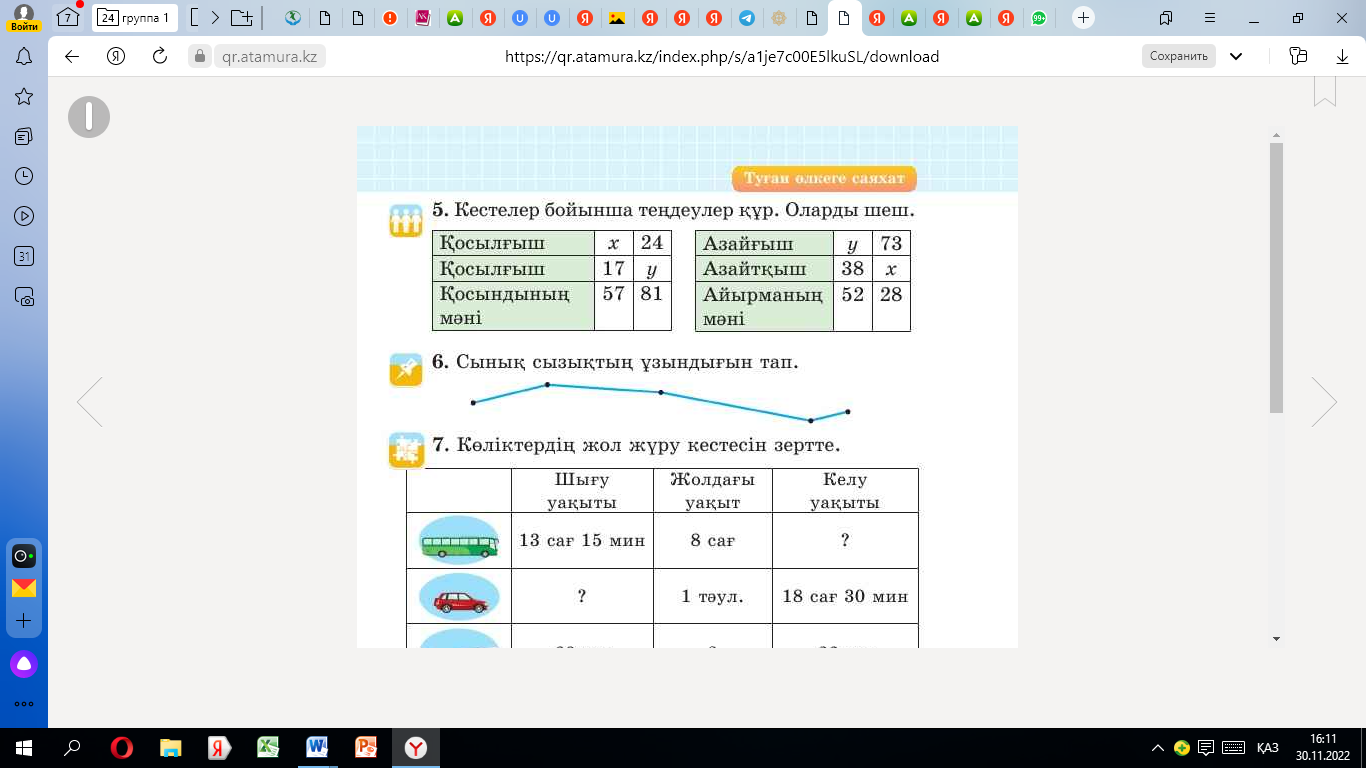Go to the next page arrow
Image resolution: width=1366 pixels, height=768 pixels.
[x=1324, y=403]
